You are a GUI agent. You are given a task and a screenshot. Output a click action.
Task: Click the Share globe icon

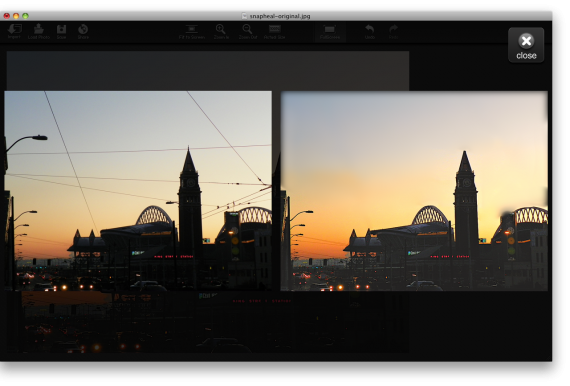[x=83, y=31]
